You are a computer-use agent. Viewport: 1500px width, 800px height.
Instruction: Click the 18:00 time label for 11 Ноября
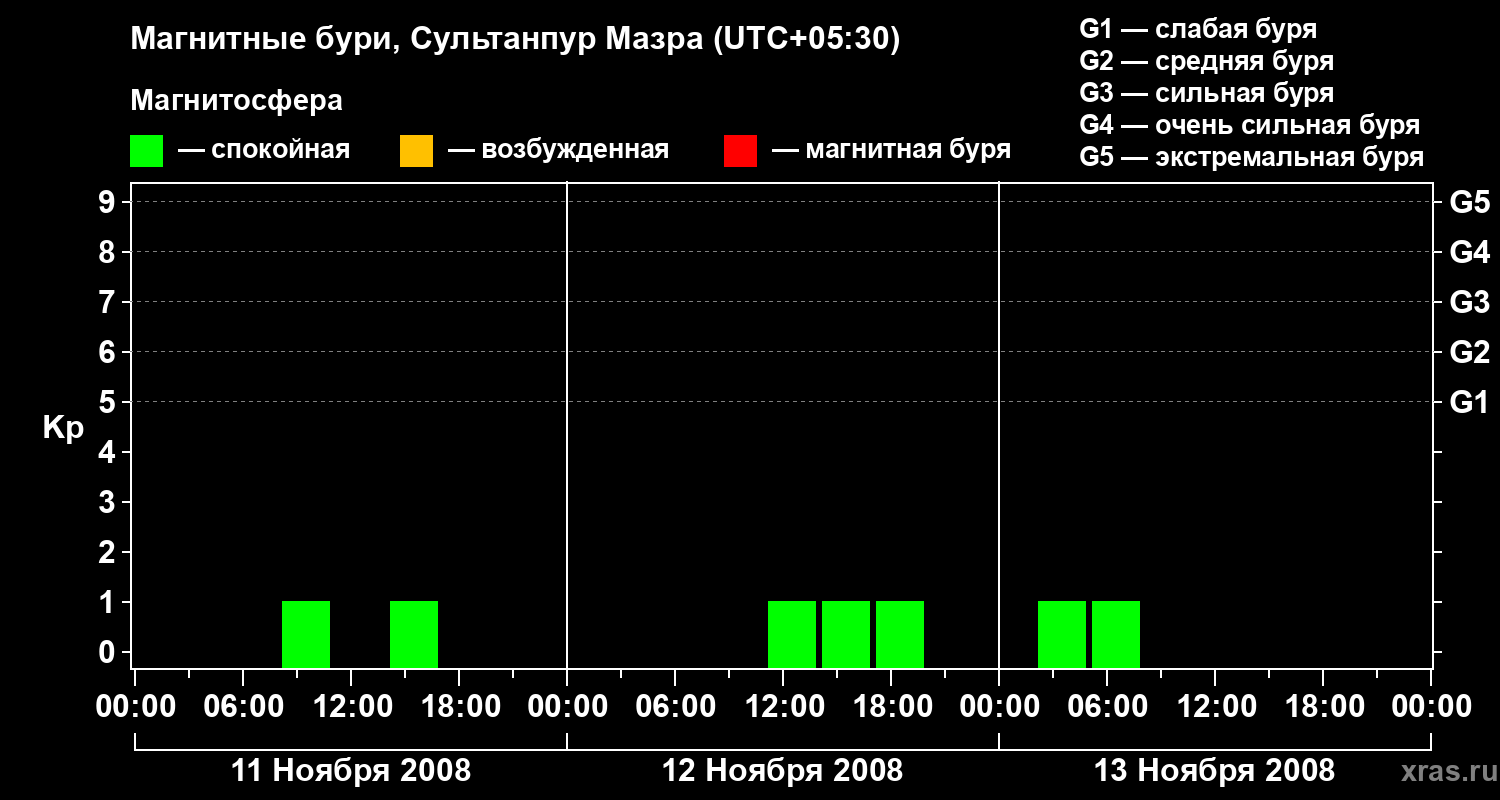(459, 707)
